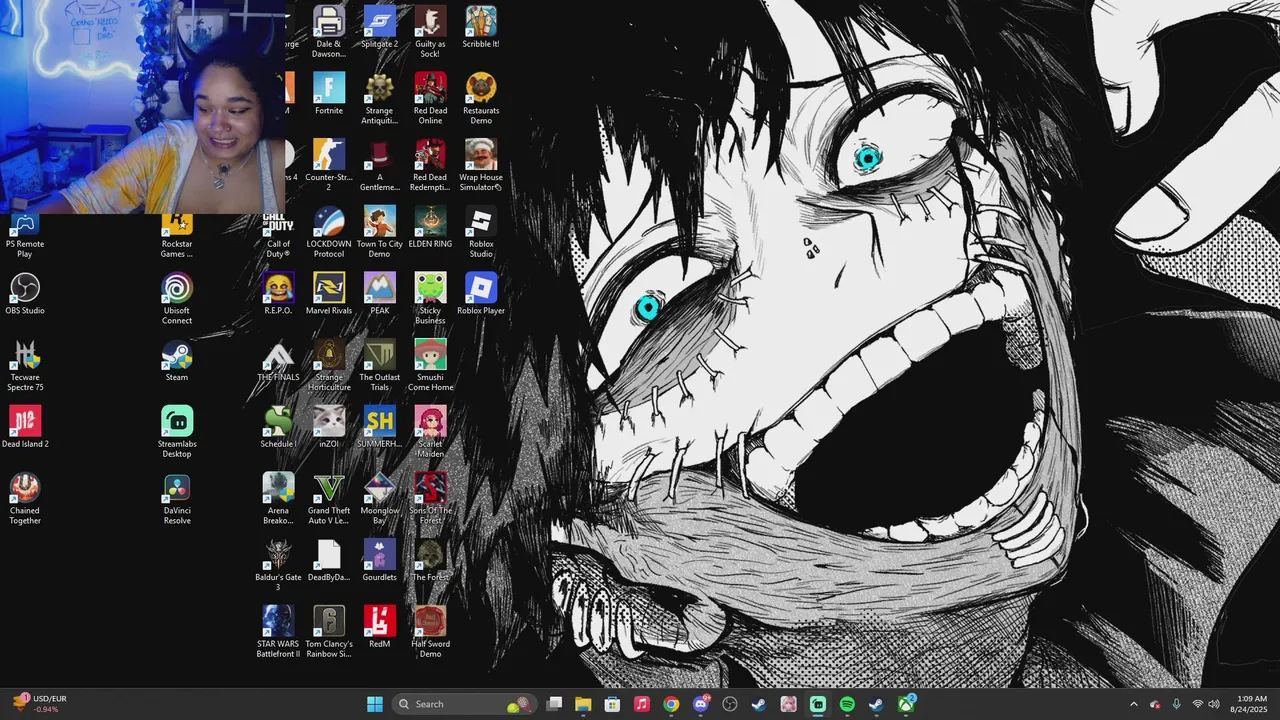
Task: Select The Outlast Trials icon
Action: pos(379,365)
